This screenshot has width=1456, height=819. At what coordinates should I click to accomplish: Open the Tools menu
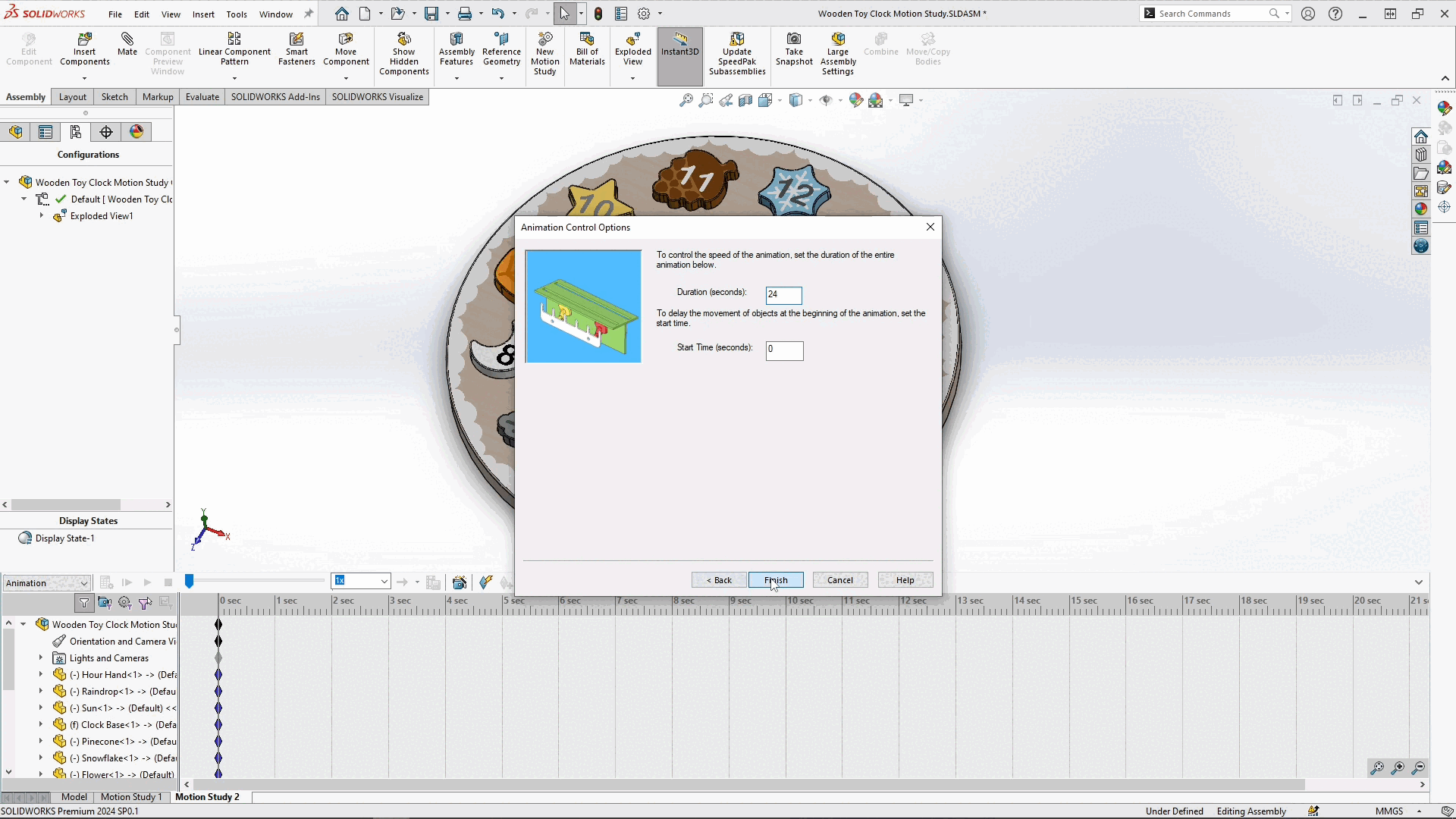236,14
